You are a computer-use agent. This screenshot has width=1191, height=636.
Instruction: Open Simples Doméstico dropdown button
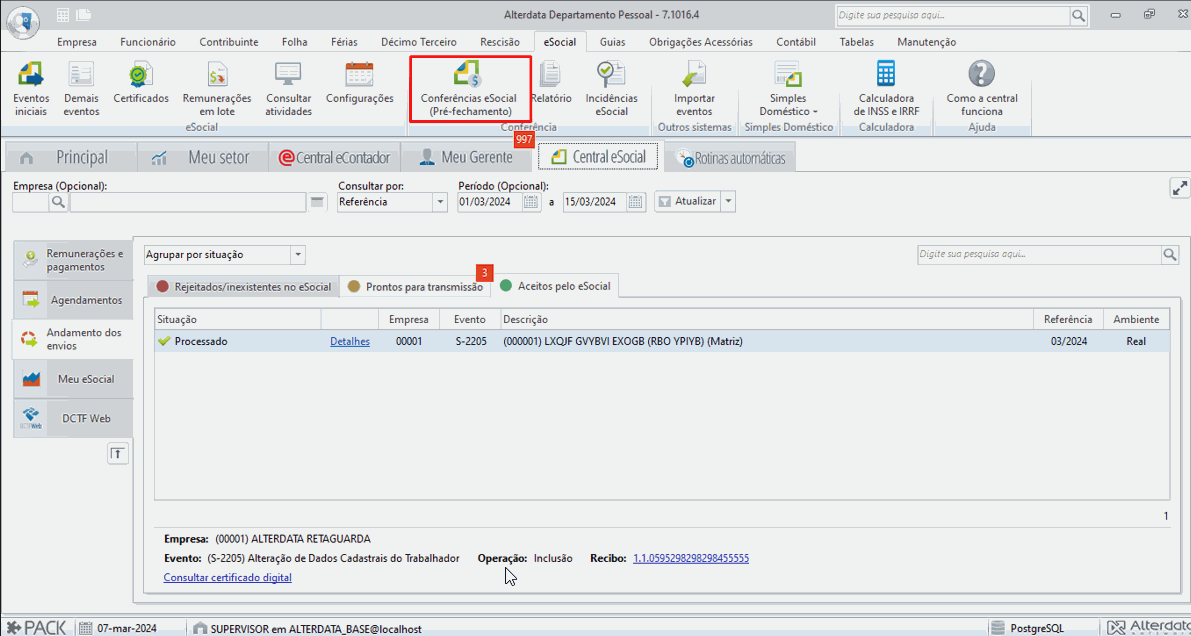click(x=788, y=90)
